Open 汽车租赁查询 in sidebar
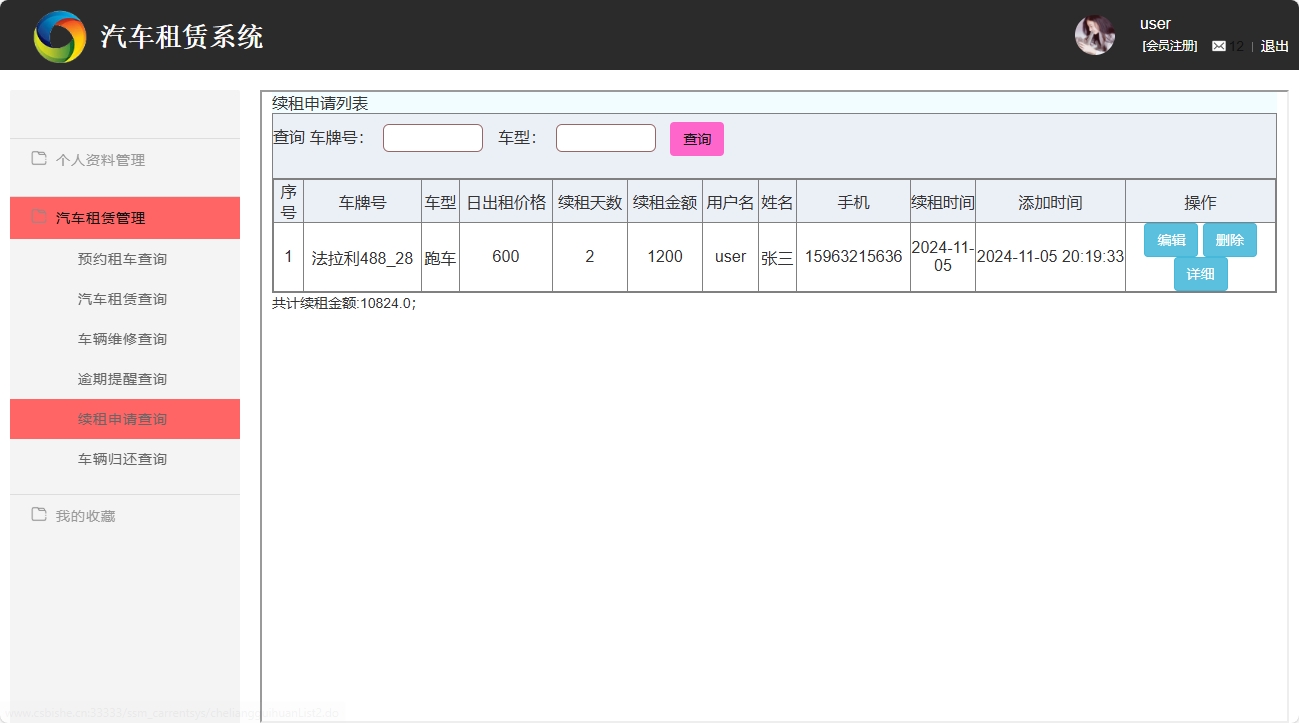The height and width of the screenshot is (723, 1299). pos(122,299)
